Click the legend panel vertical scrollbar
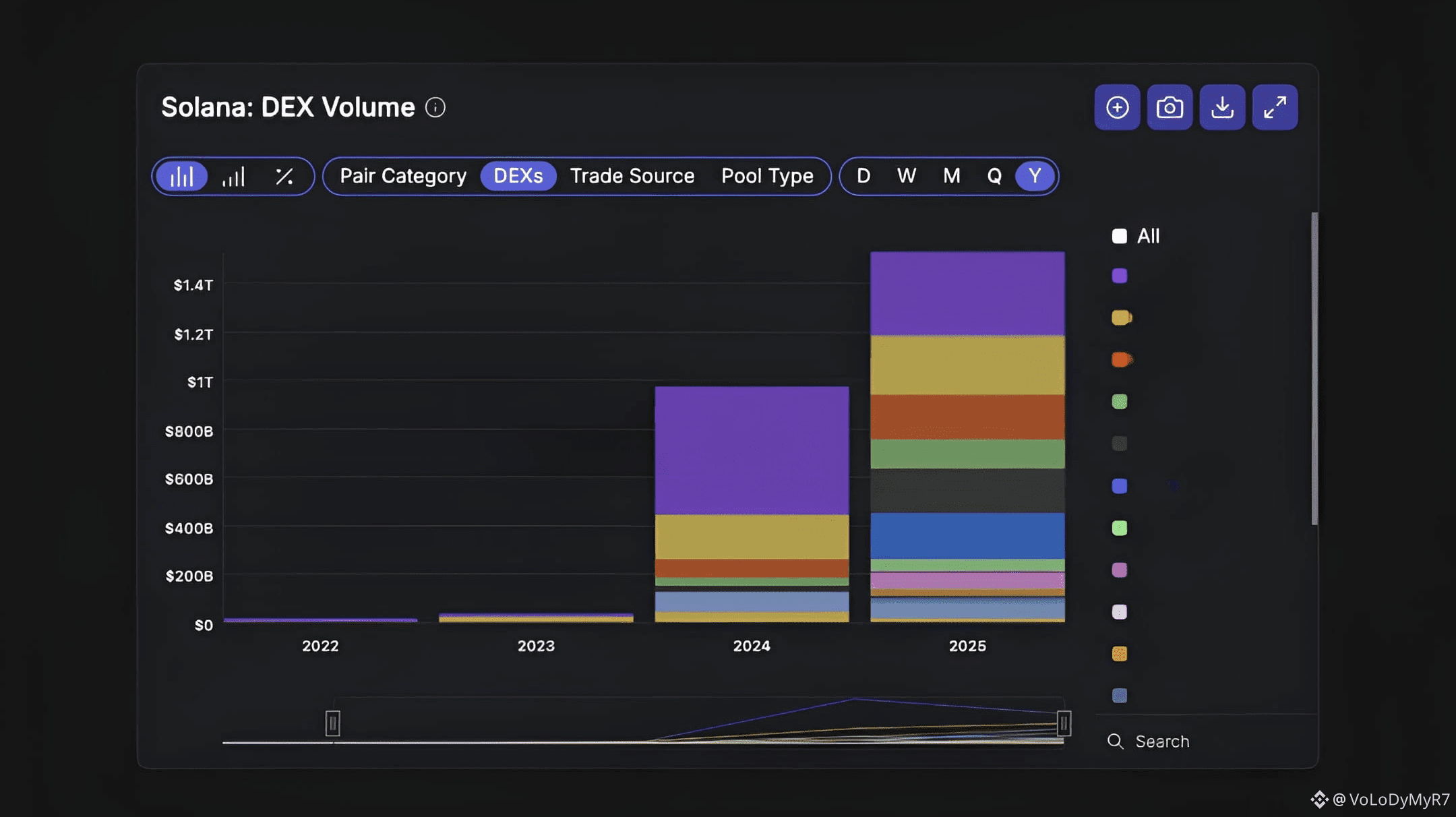This screenshot has width=1456, height=817. [1314, 368]
